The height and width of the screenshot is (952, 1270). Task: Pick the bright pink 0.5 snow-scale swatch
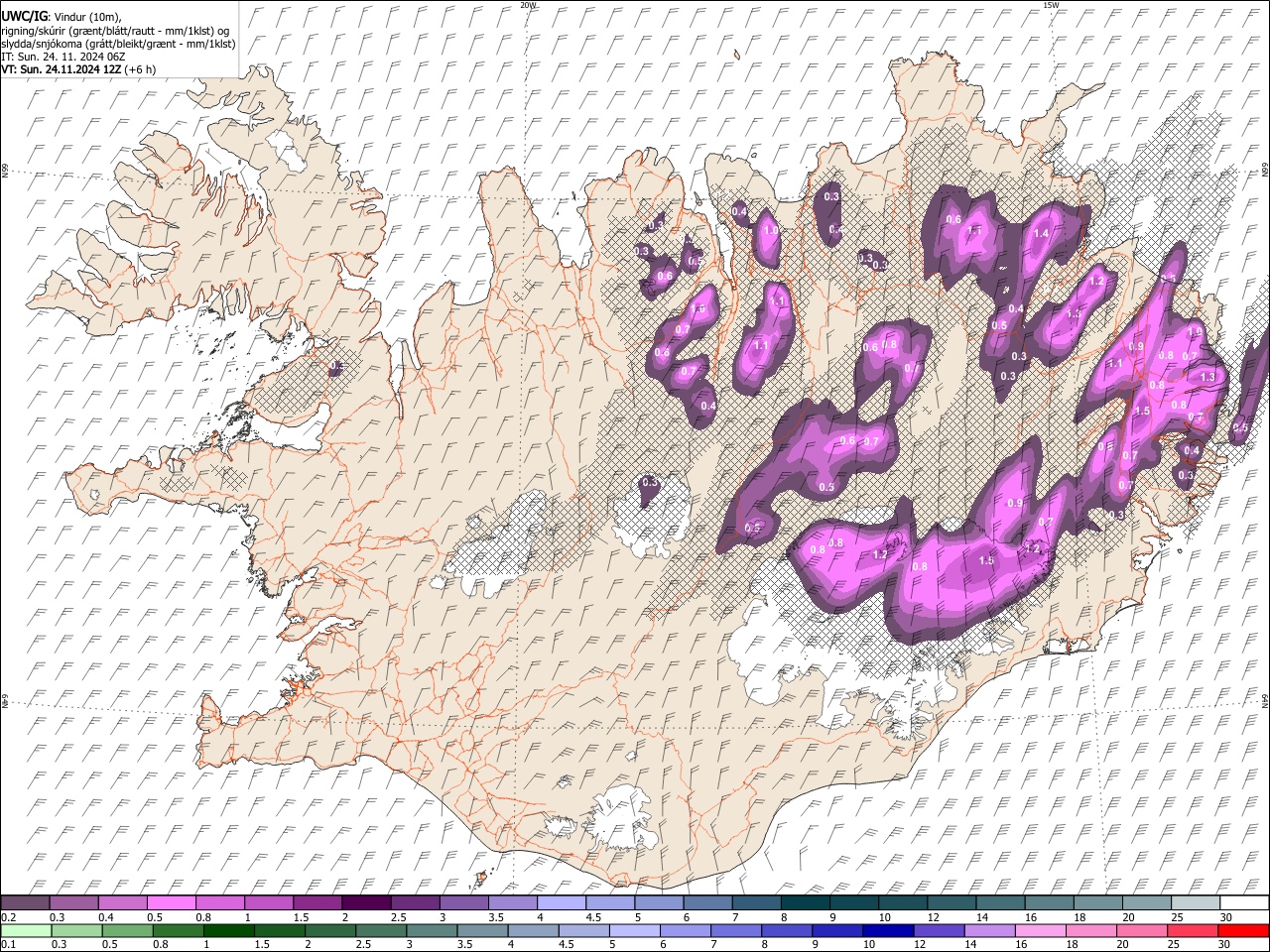click(x=172, y=902)
